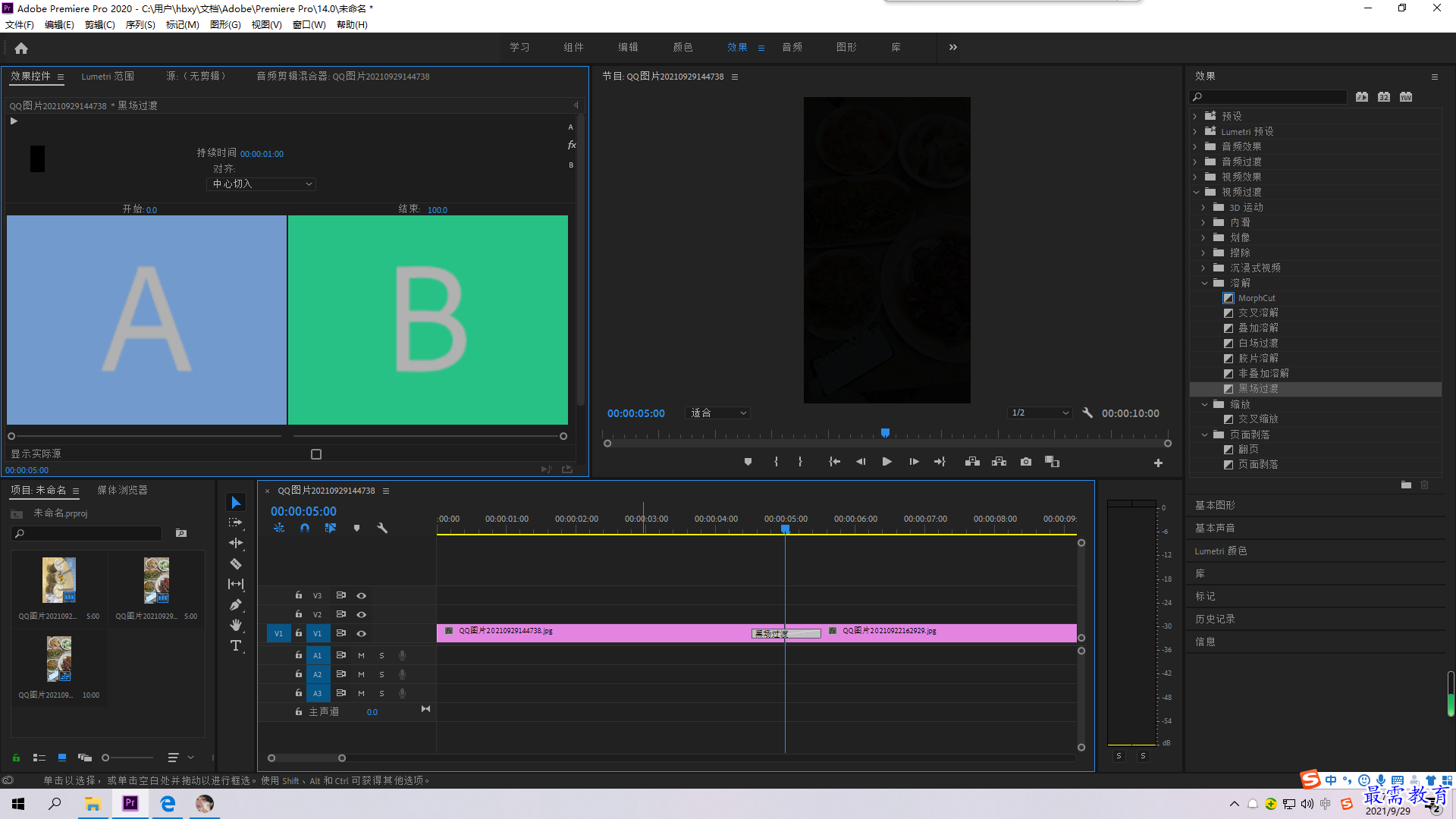Open the zoom level dropdown 适合
The height and width of the screenshot is (819, 1456).
[717, 413]
